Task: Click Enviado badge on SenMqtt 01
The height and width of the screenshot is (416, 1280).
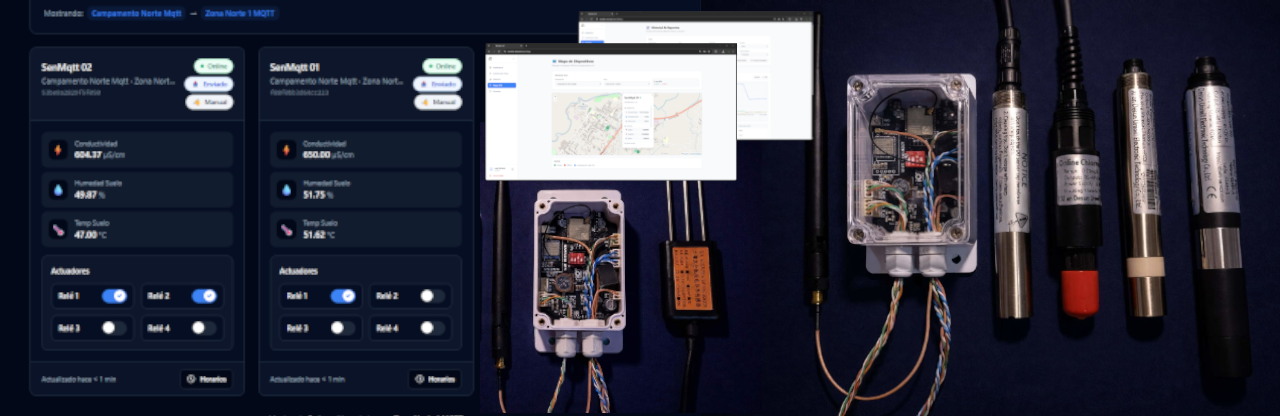Action: (x=438, y=84)
